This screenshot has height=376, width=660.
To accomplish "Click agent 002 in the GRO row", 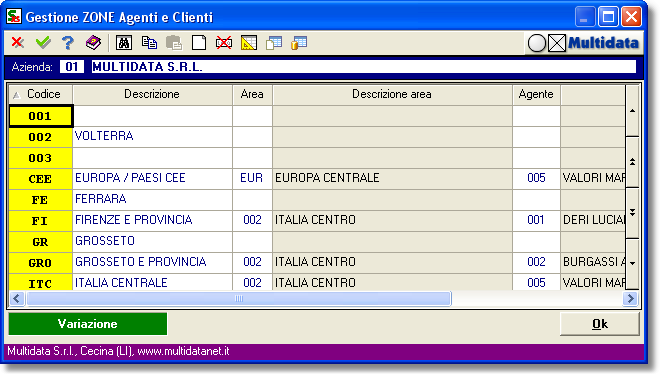I will click(536, 263).
